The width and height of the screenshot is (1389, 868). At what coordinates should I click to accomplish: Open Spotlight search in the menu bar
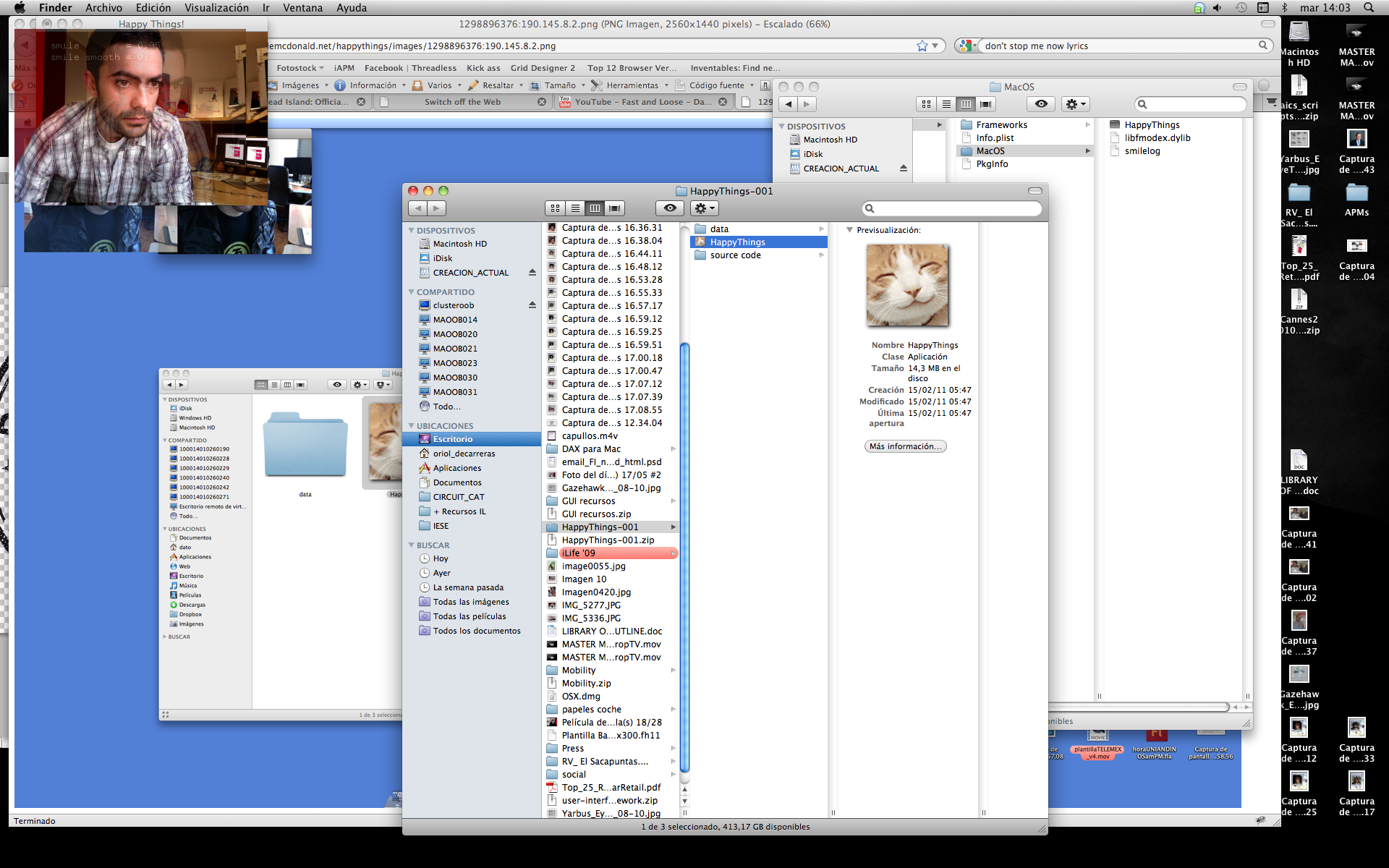(x=1369, y=7)
